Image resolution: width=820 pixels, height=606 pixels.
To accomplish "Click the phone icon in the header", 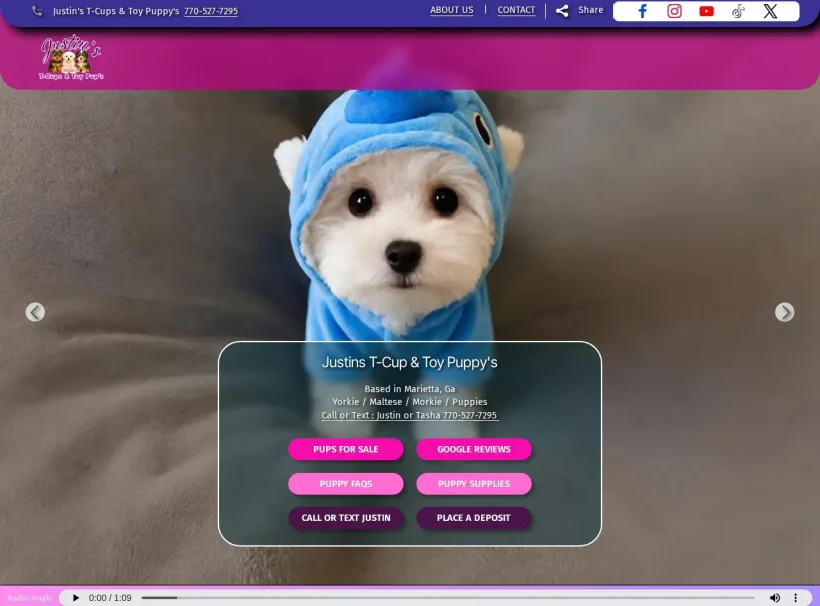I will point(37,10).
